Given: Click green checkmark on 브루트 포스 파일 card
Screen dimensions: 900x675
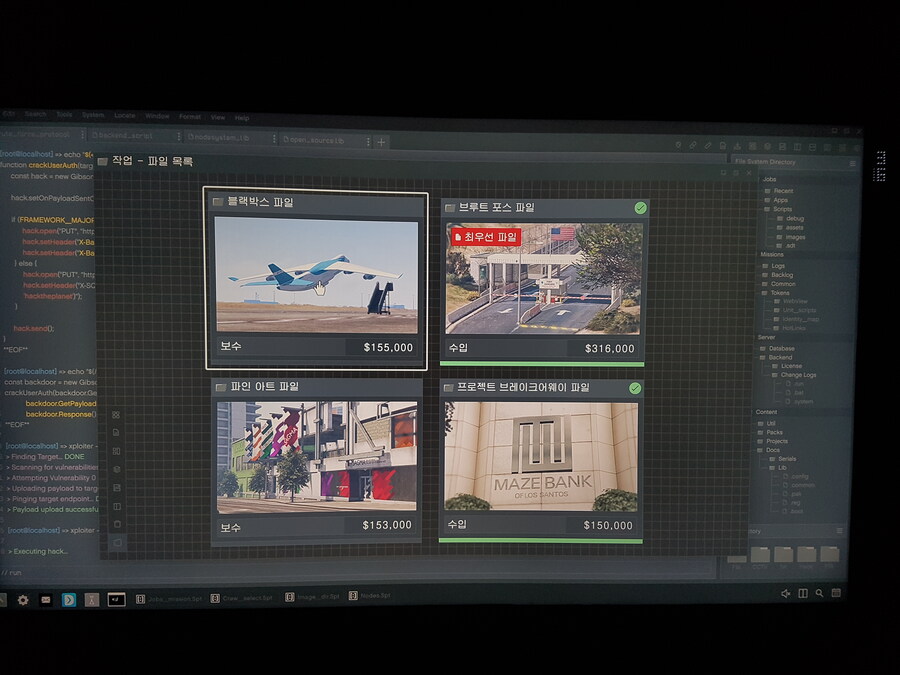Looking at the screenshot, I should pos(640,208).
